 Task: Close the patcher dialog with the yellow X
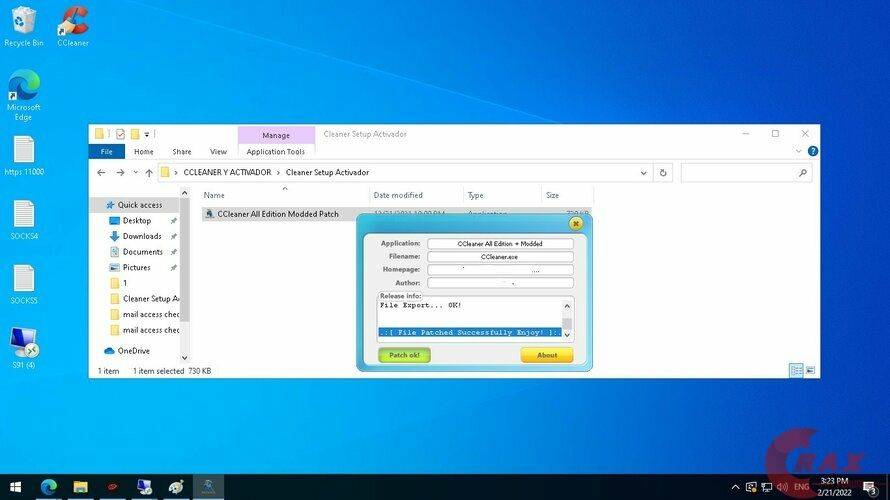576,224
